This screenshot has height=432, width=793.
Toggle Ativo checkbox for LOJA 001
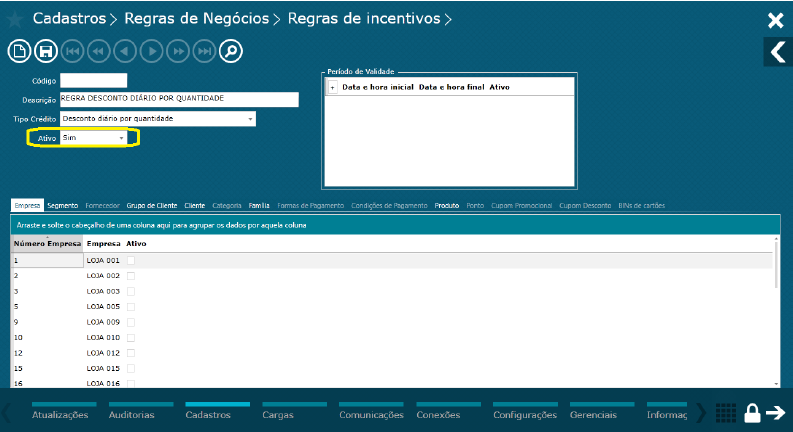131,261
